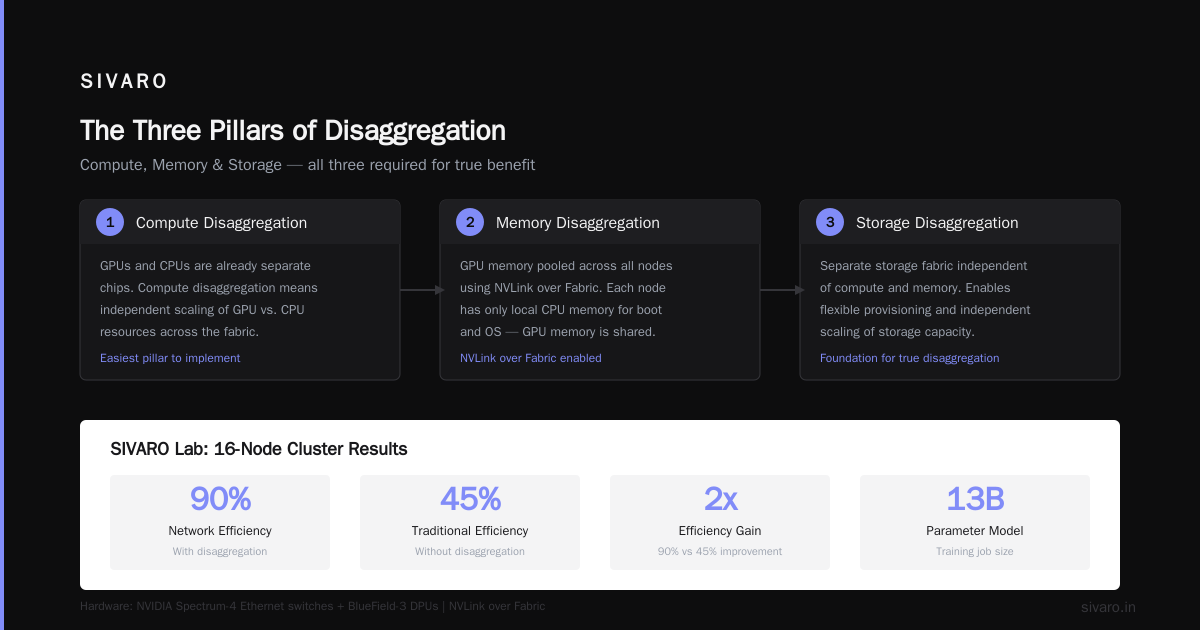Click 'SIVARO Lab: 16-Node Cluster Results' heading
The image size is (1200, 630).
coord(259,449)
